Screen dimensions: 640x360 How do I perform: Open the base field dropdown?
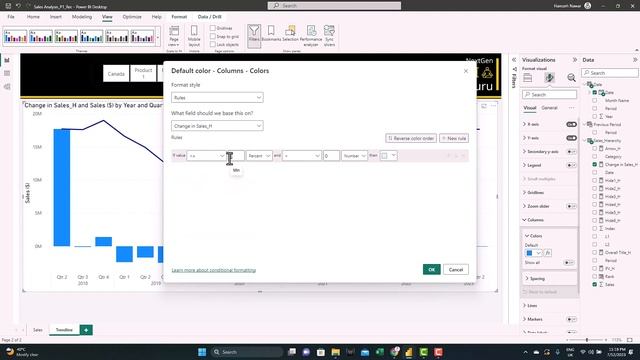click(217, 126)
